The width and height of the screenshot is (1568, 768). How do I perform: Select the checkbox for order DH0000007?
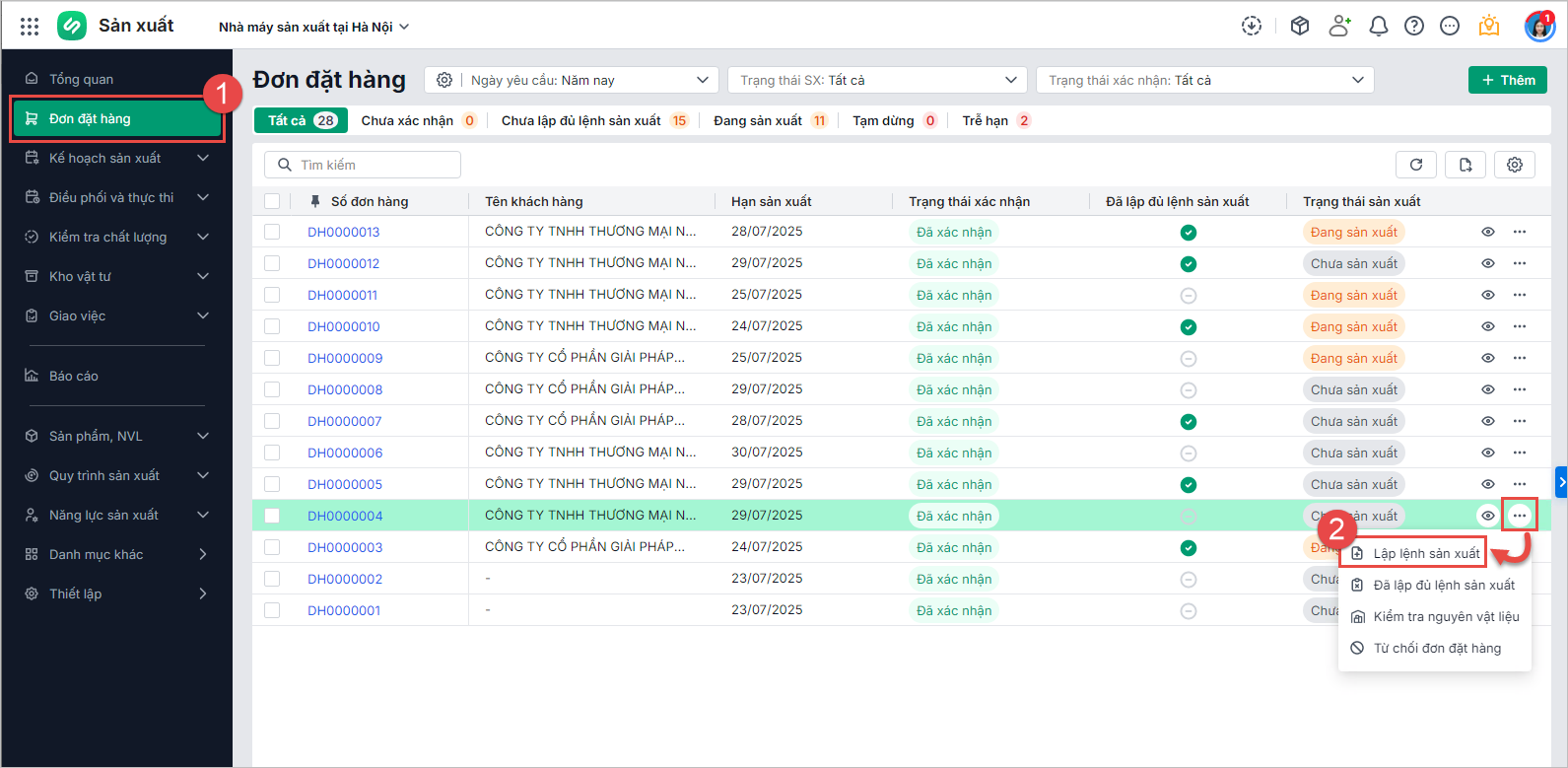[272, 421]
